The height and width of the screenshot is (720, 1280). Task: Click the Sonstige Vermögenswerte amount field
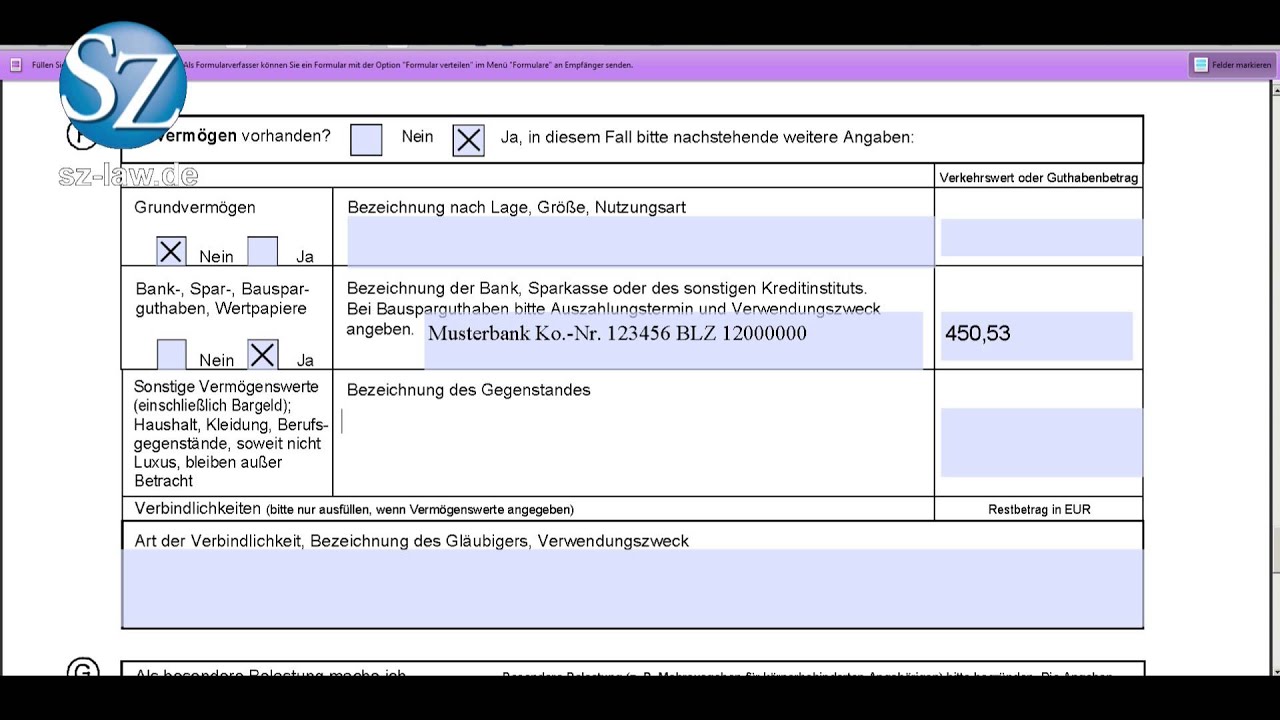pyautogui.click(x=1041, y=442)
